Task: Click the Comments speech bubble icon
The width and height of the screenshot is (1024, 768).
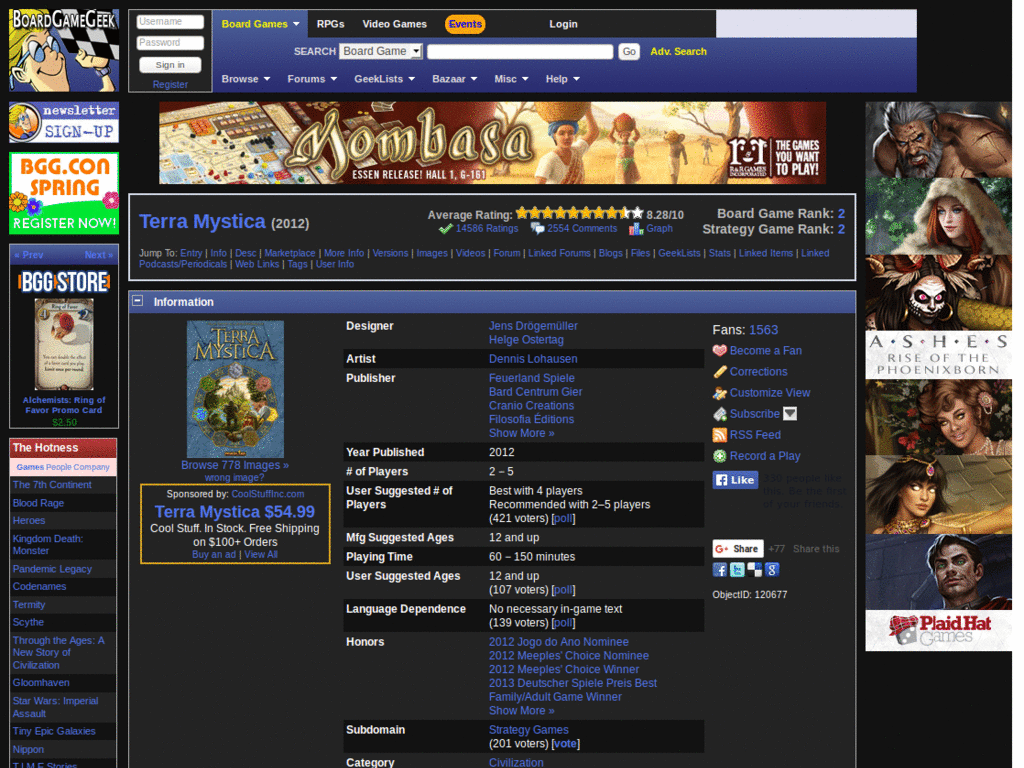Action: click(x=537, y=229)
